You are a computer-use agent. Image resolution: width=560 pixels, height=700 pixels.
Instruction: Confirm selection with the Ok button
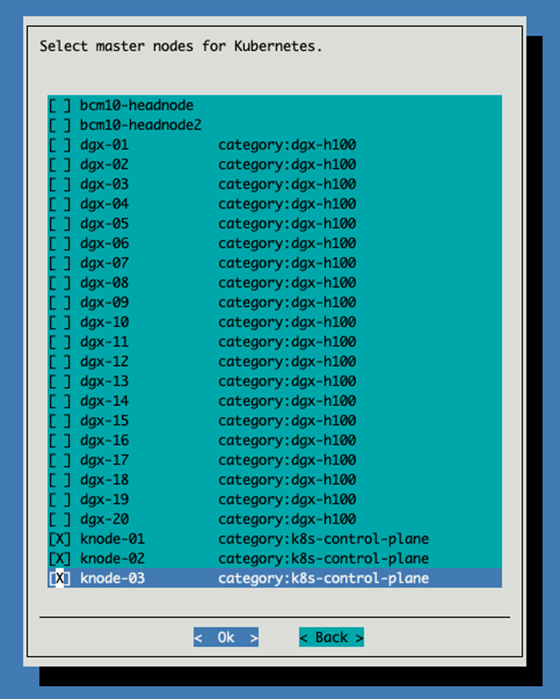pos(226,637)
